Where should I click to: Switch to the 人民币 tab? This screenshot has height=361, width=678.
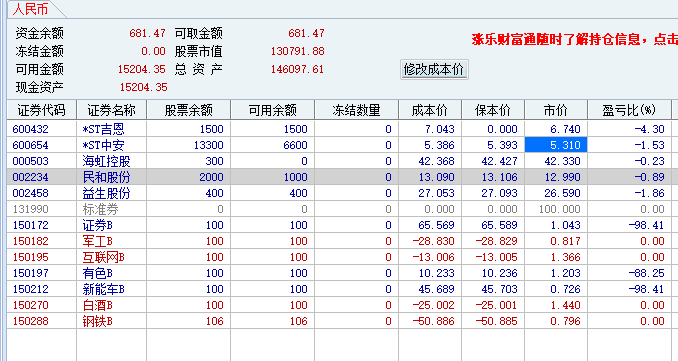[30, 9]
